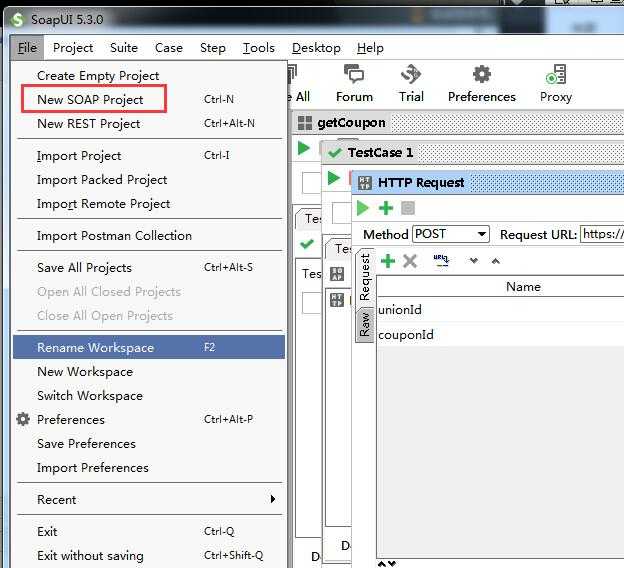Run the getCoupon test suite green arrow
The image size is (624, 568).
click(x=304, y=148)
